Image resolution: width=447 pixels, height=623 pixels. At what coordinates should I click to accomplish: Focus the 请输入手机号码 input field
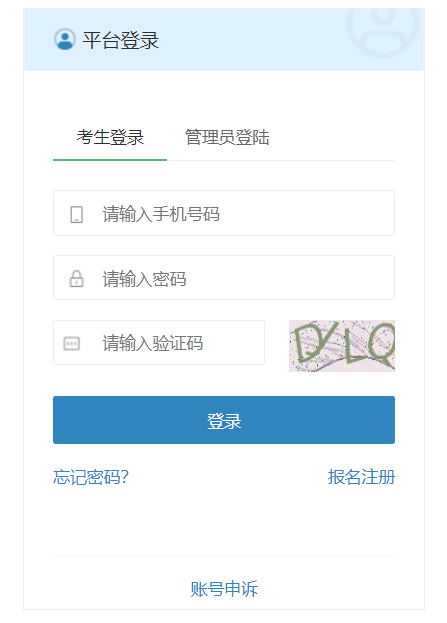[x=224, y=213]
